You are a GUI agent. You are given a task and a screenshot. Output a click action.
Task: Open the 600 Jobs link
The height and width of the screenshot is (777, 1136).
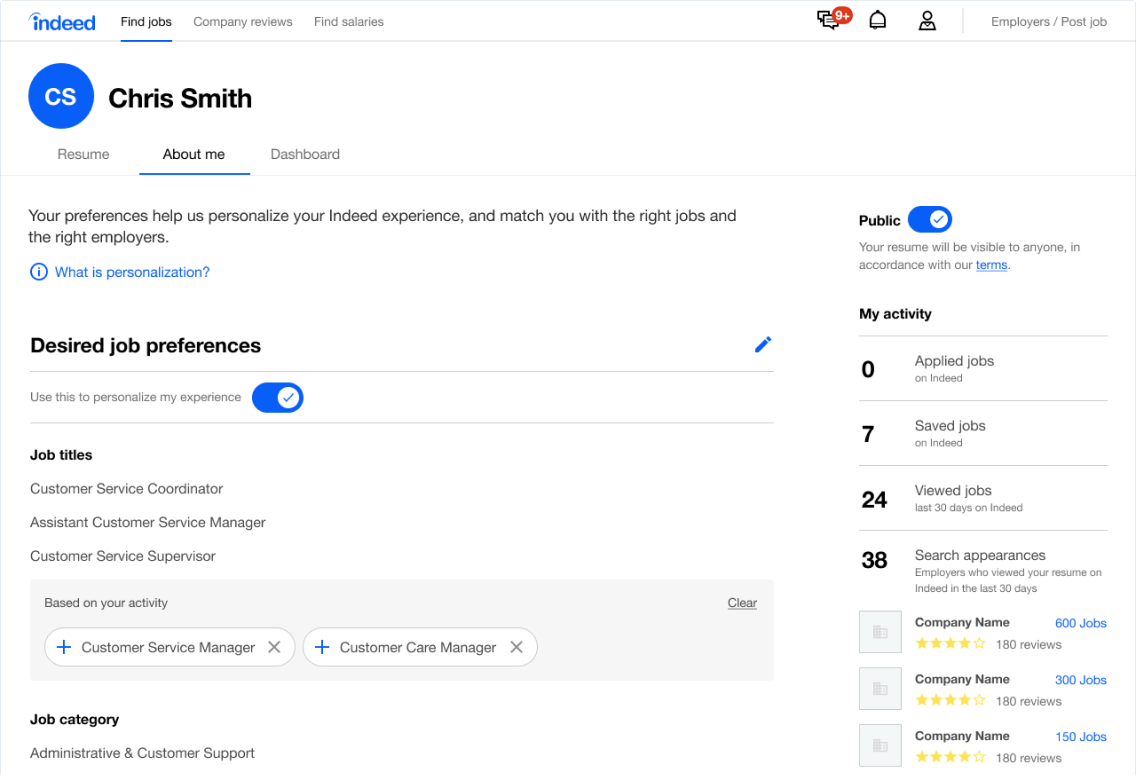coord(1080,623)
